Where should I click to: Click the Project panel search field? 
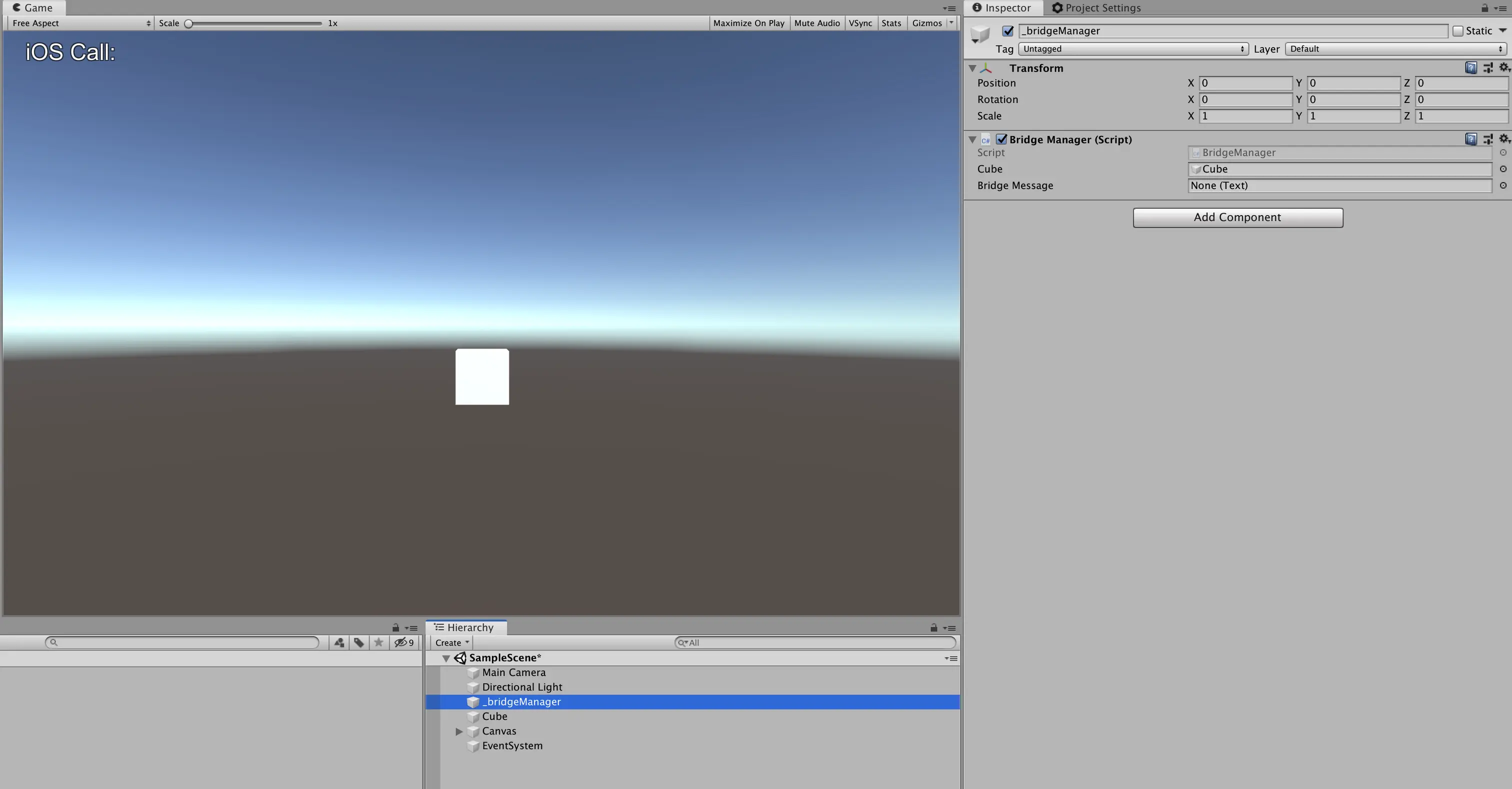pos(182,643)
